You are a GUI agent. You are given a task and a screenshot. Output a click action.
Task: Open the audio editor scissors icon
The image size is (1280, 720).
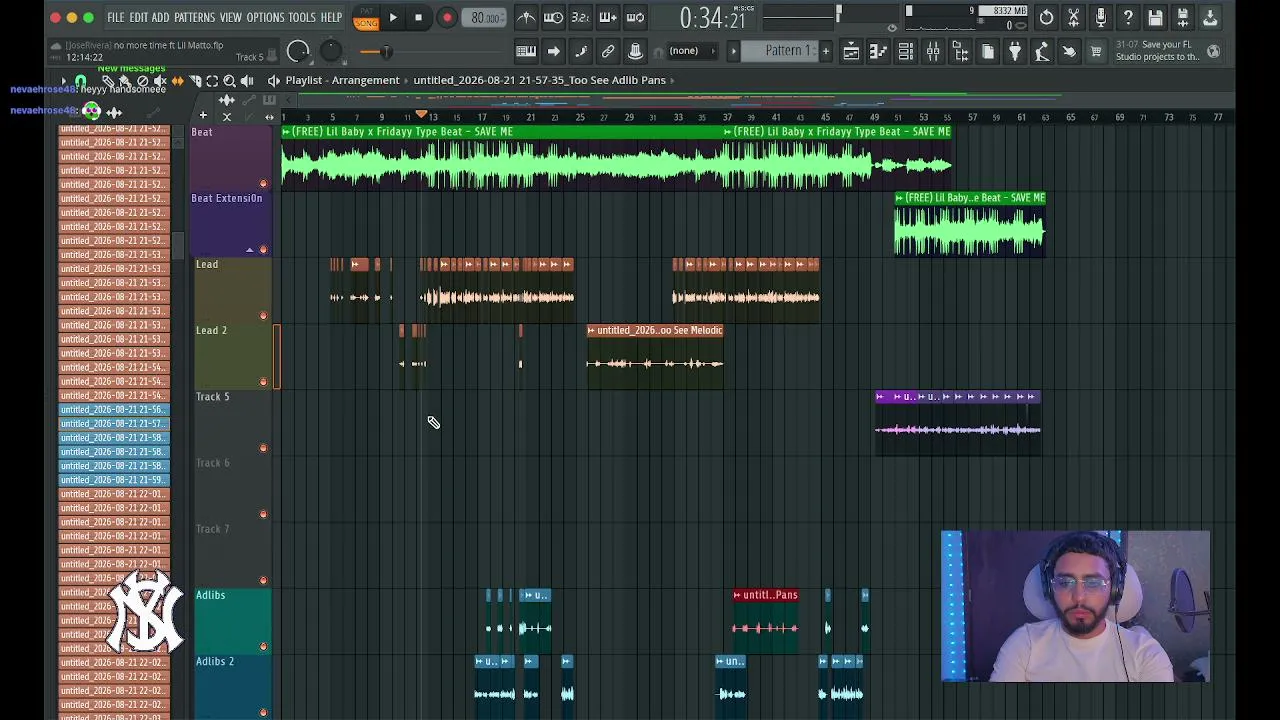coord(1074,18)
